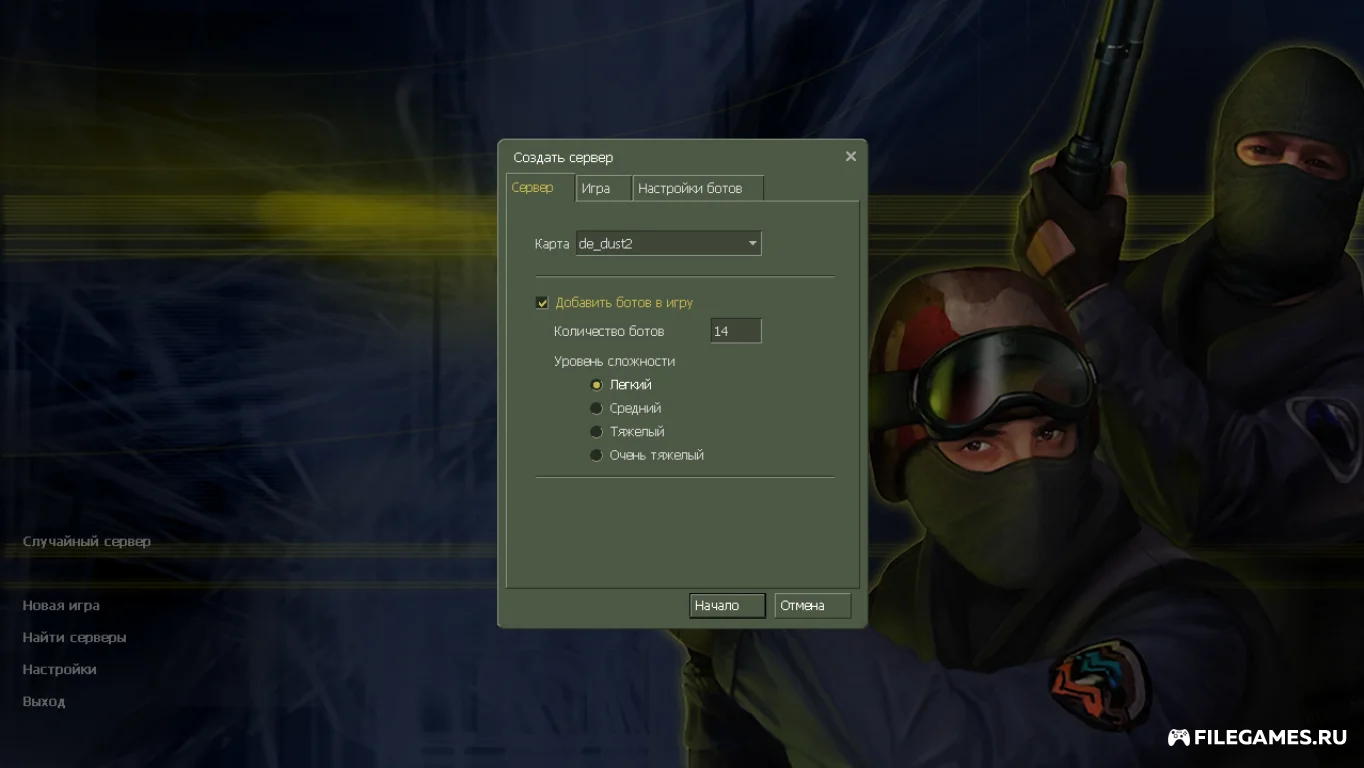The image size is (1364, 768).
Task: Click the Начало button
Action: (727, 606)
